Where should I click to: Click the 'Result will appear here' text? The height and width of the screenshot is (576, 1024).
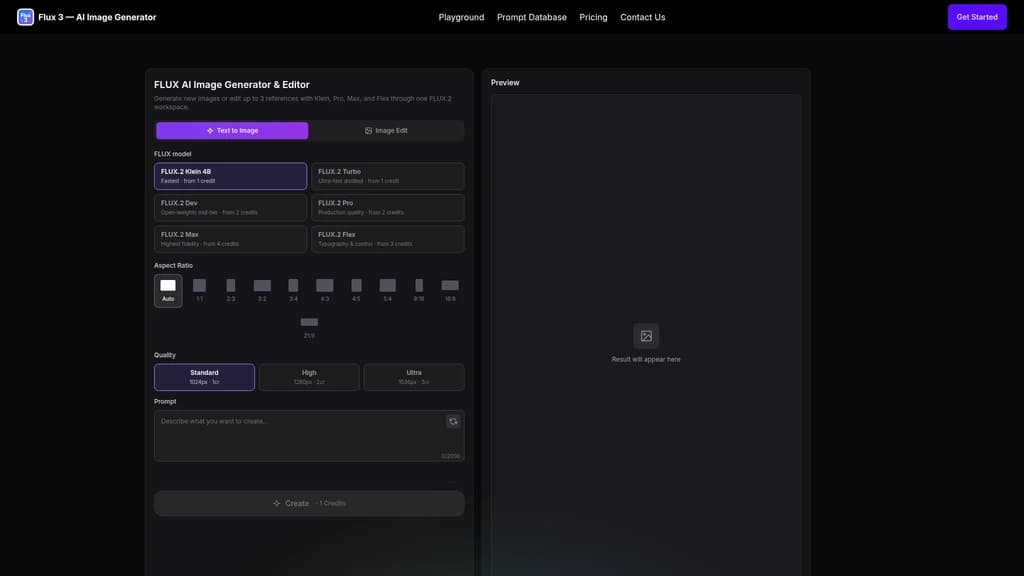(646, 359)
